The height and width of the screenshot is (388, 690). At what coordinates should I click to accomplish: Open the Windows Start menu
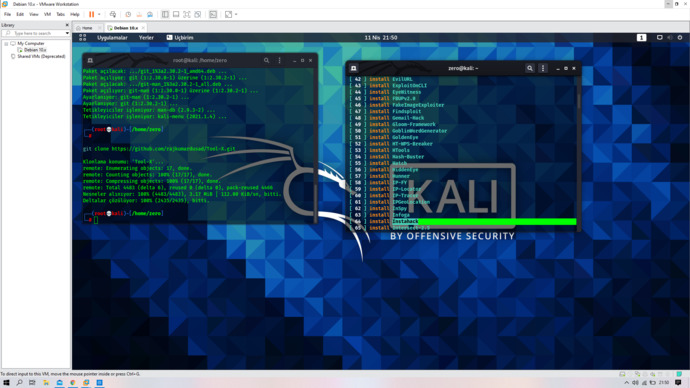(6, 383)
